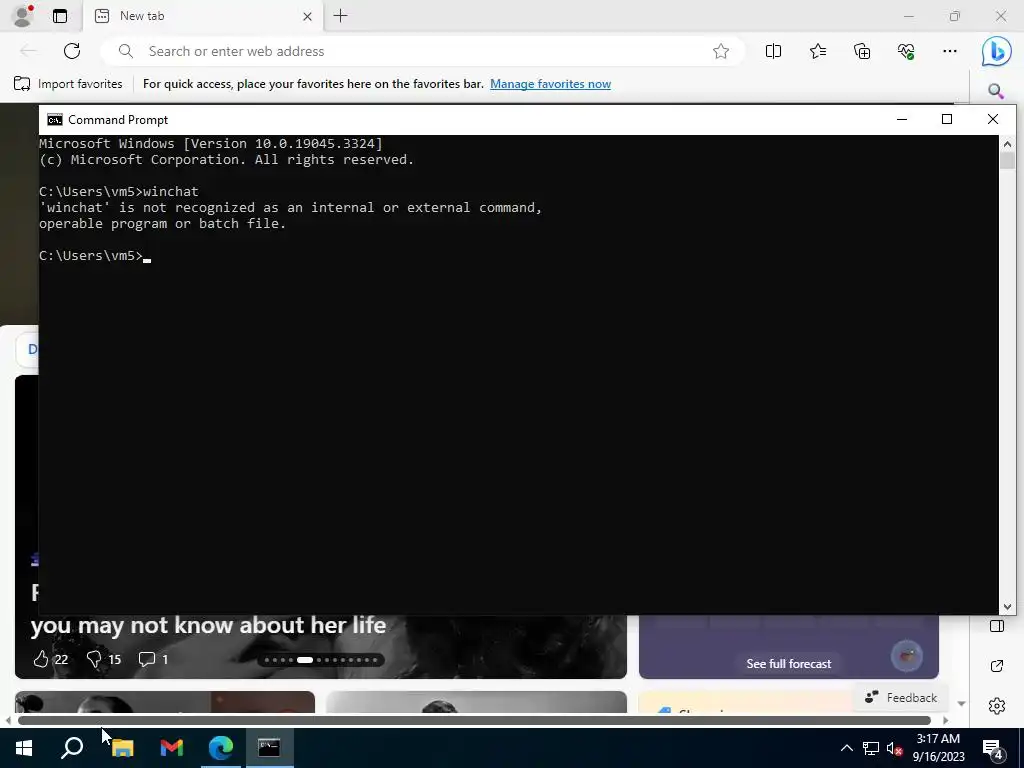
Task: Open the sidebar search icon
Action: (996, 91)
